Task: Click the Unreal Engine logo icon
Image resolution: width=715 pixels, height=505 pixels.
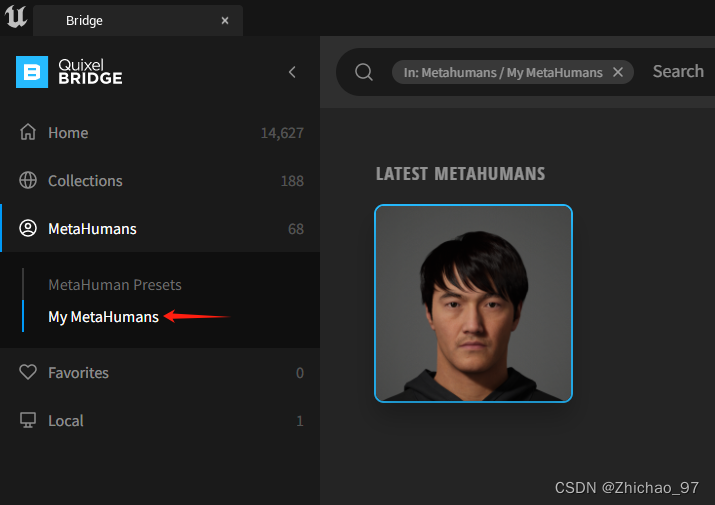Action: [16, 16]
